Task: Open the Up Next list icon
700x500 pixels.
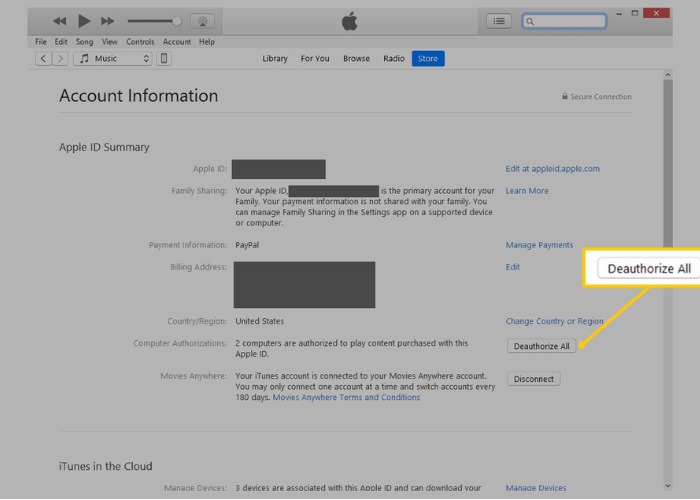Action: tap(499, 21)
